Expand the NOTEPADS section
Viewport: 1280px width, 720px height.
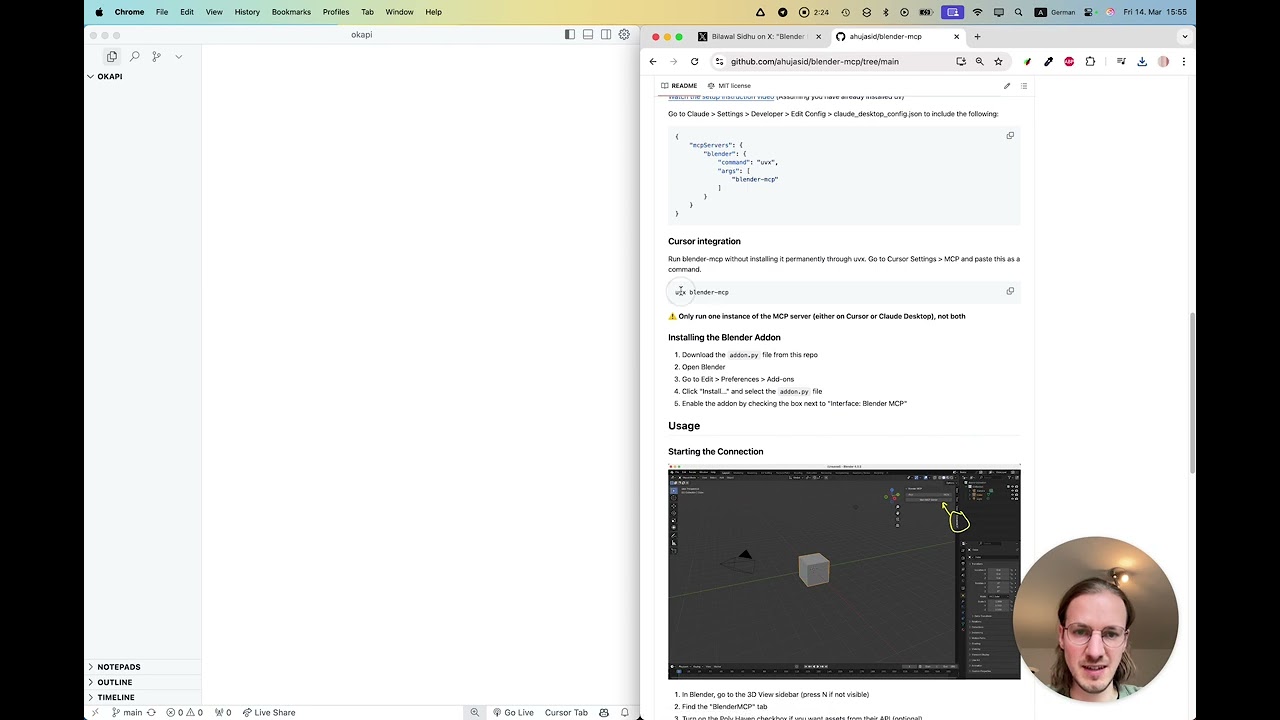click(x=143, y=667)
